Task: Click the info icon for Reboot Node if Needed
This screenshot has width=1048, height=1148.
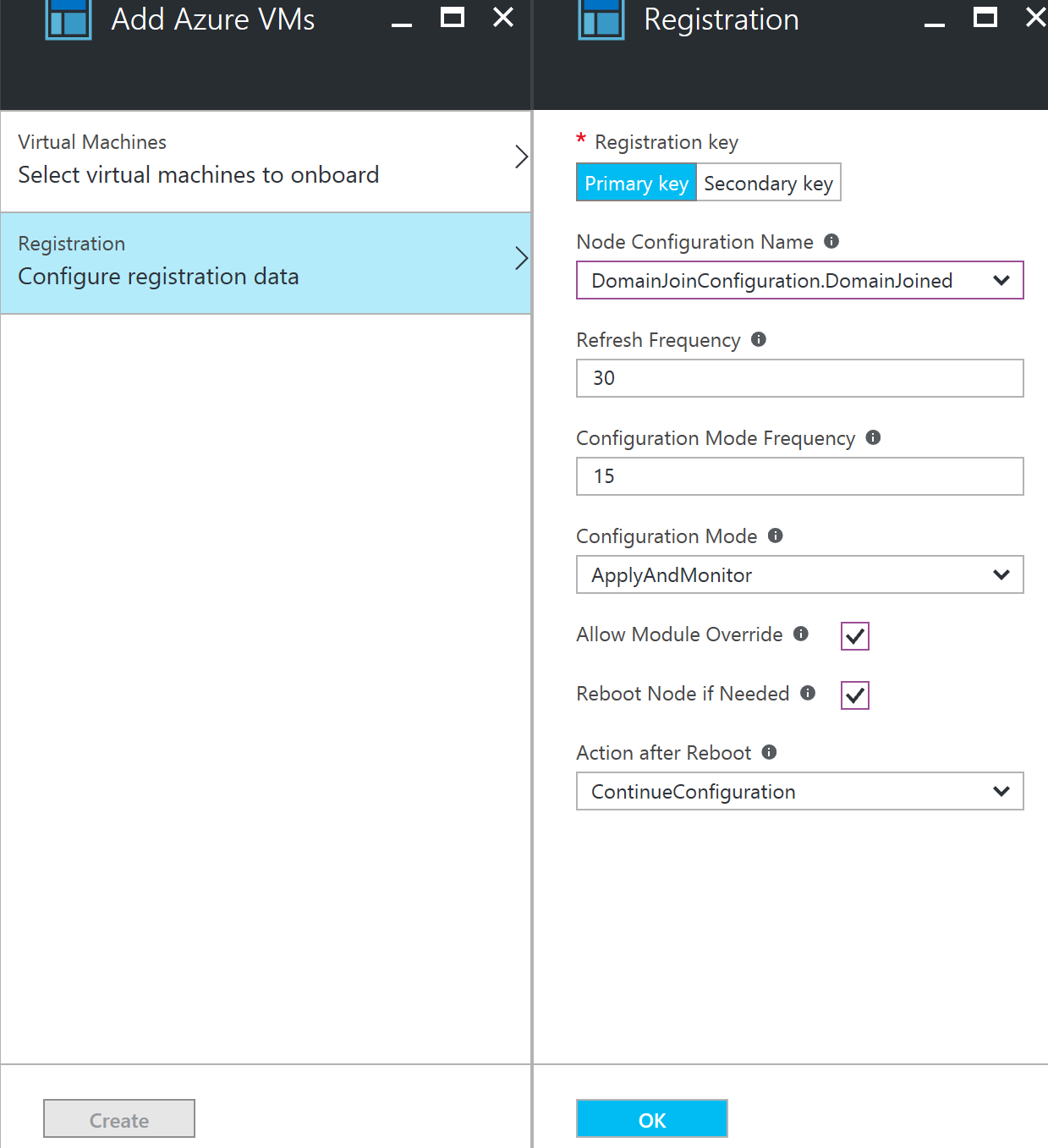Action: click(809, 694)
